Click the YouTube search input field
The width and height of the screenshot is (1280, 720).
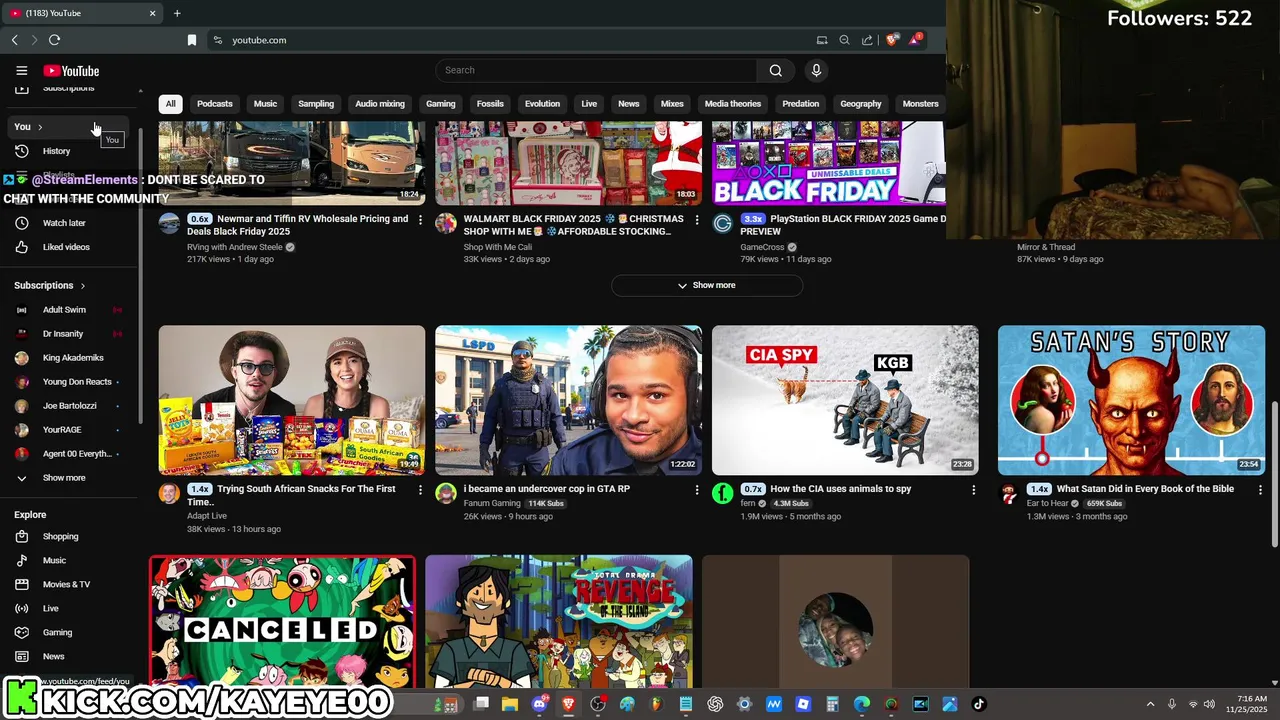[x=596, y=70]
